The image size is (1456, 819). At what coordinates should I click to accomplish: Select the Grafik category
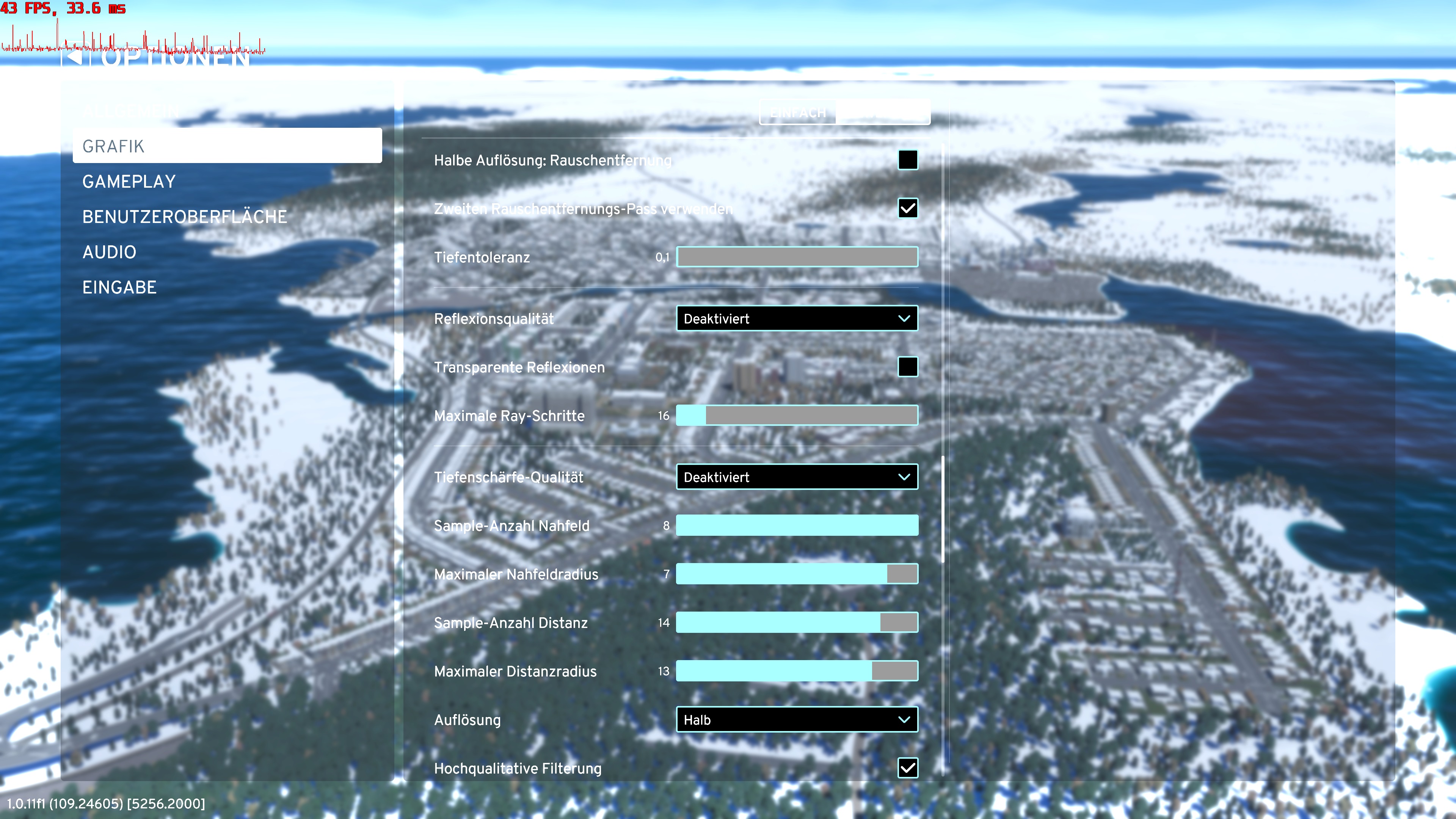[x=227, y=146]
